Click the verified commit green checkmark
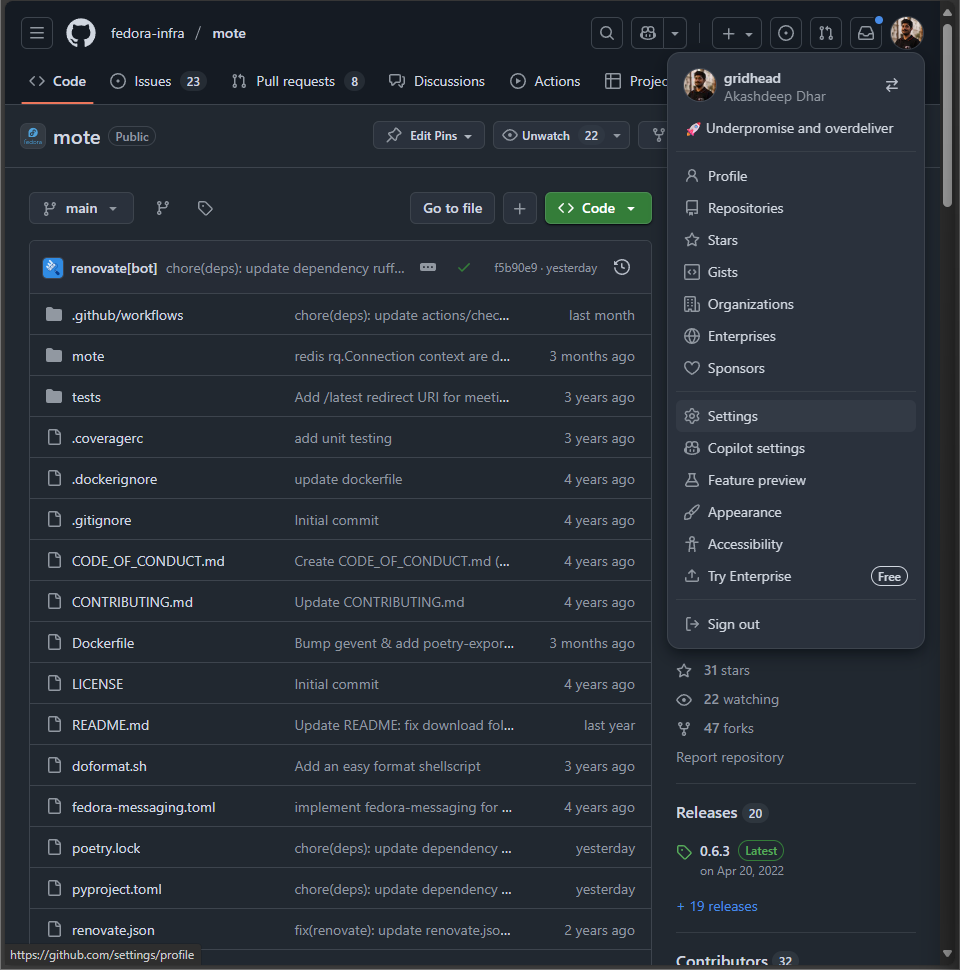This screenshot has width=960, height=970. 464,267
